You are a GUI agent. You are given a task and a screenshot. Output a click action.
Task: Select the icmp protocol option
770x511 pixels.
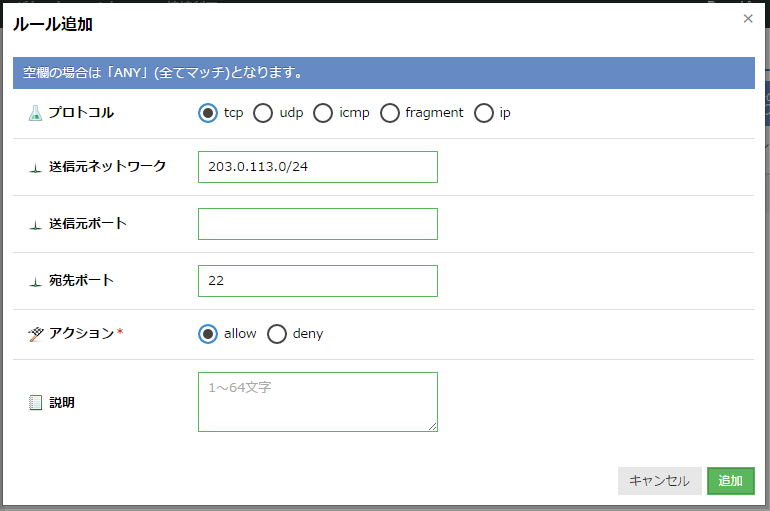(x=323, y=113)
